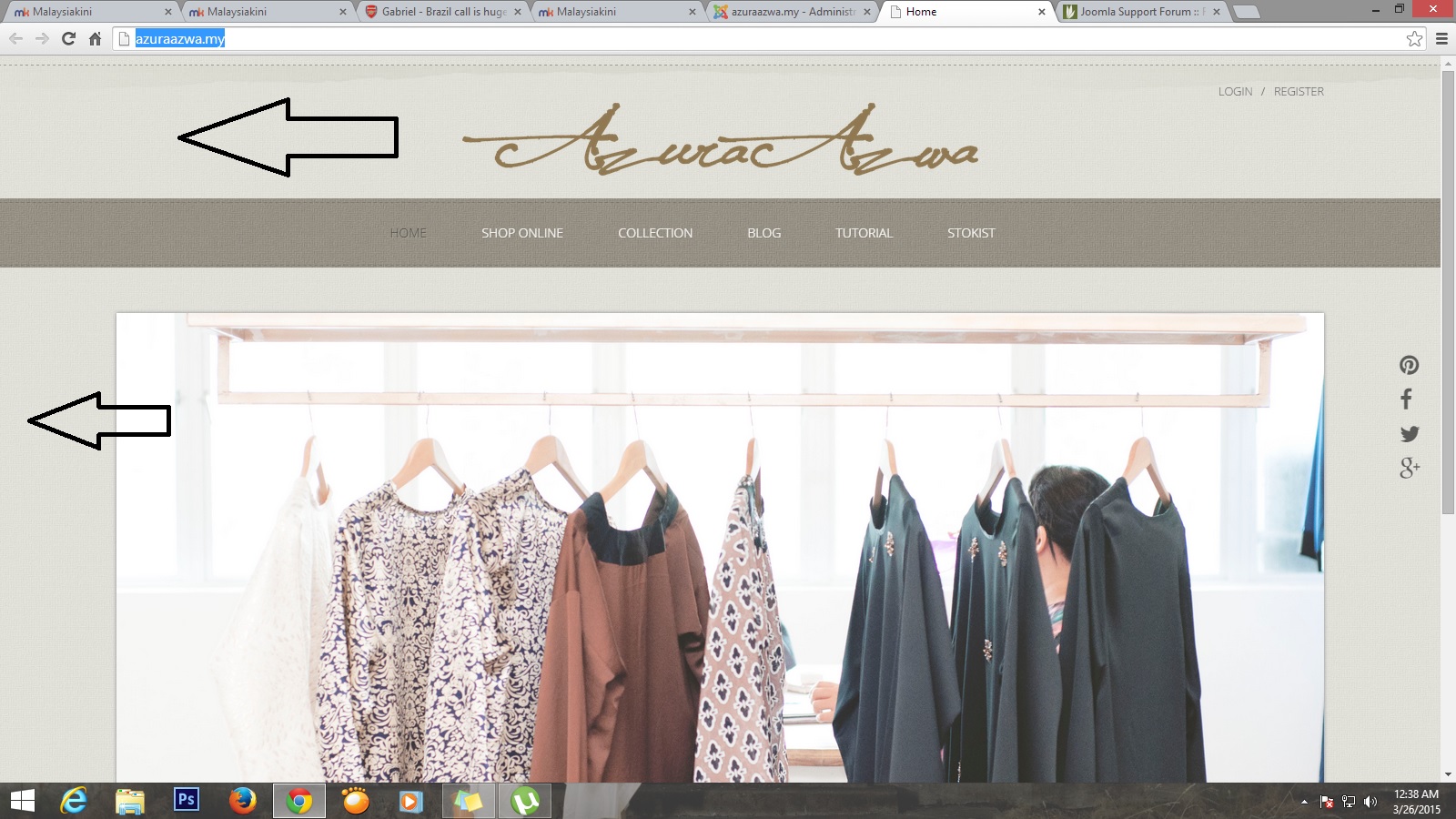Open the network tray icon
The height and width of the screenshot is (819, 1456).
[1349, 802]
